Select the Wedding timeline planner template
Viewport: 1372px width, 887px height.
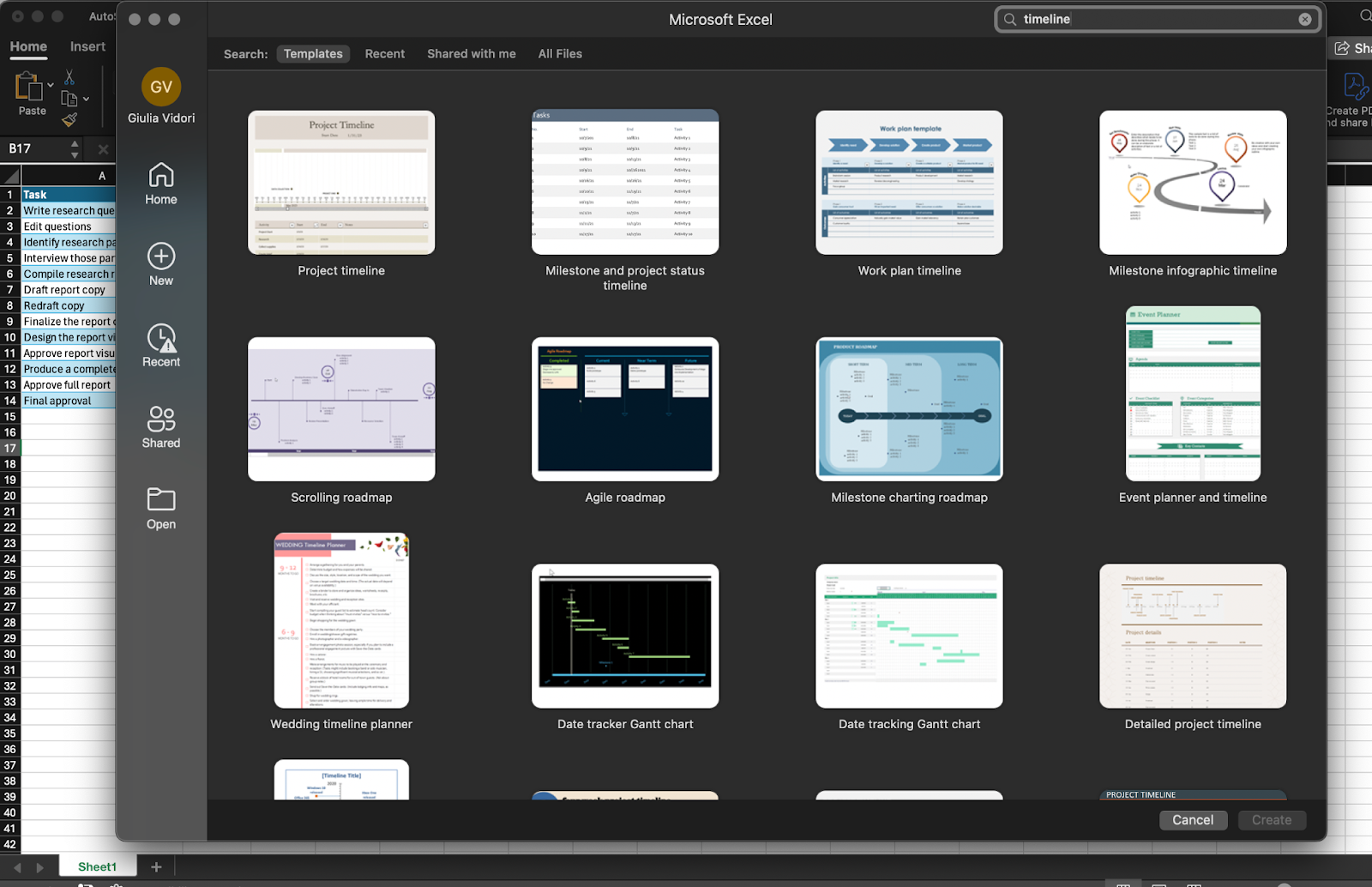(x=341, y=620)
